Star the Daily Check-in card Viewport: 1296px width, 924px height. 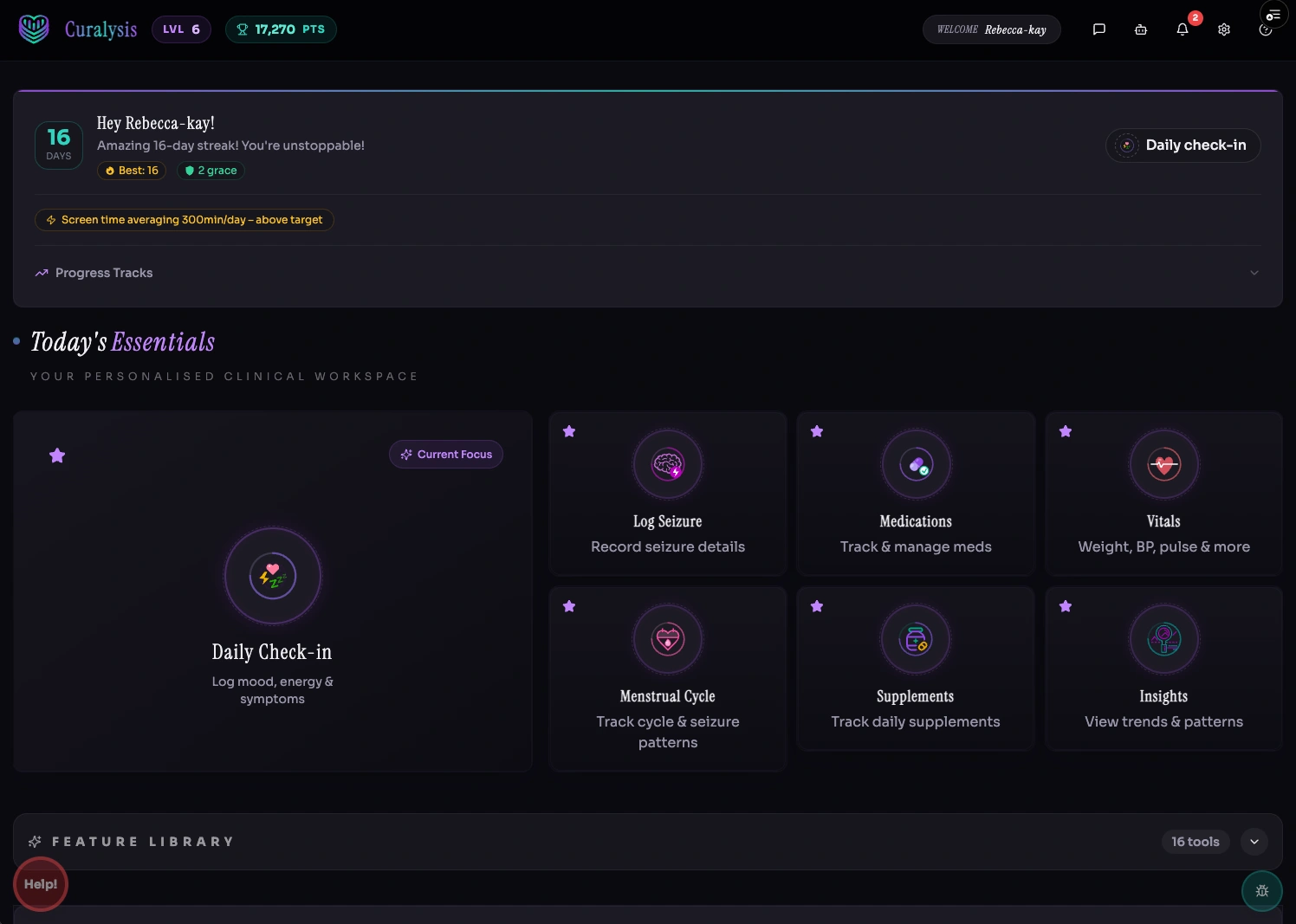point(57,455)
